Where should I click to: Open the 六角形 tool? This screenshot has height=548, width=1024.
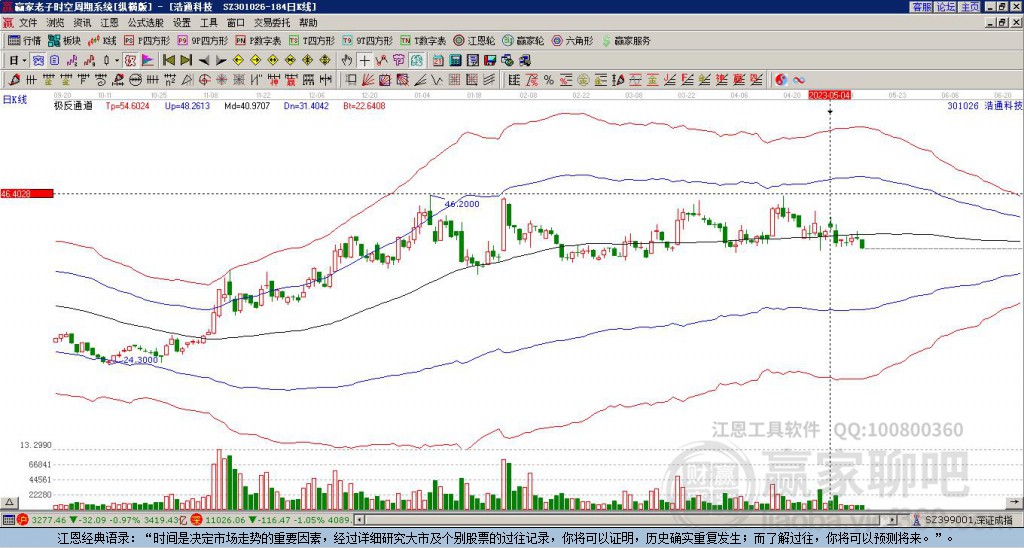point(572,40)
